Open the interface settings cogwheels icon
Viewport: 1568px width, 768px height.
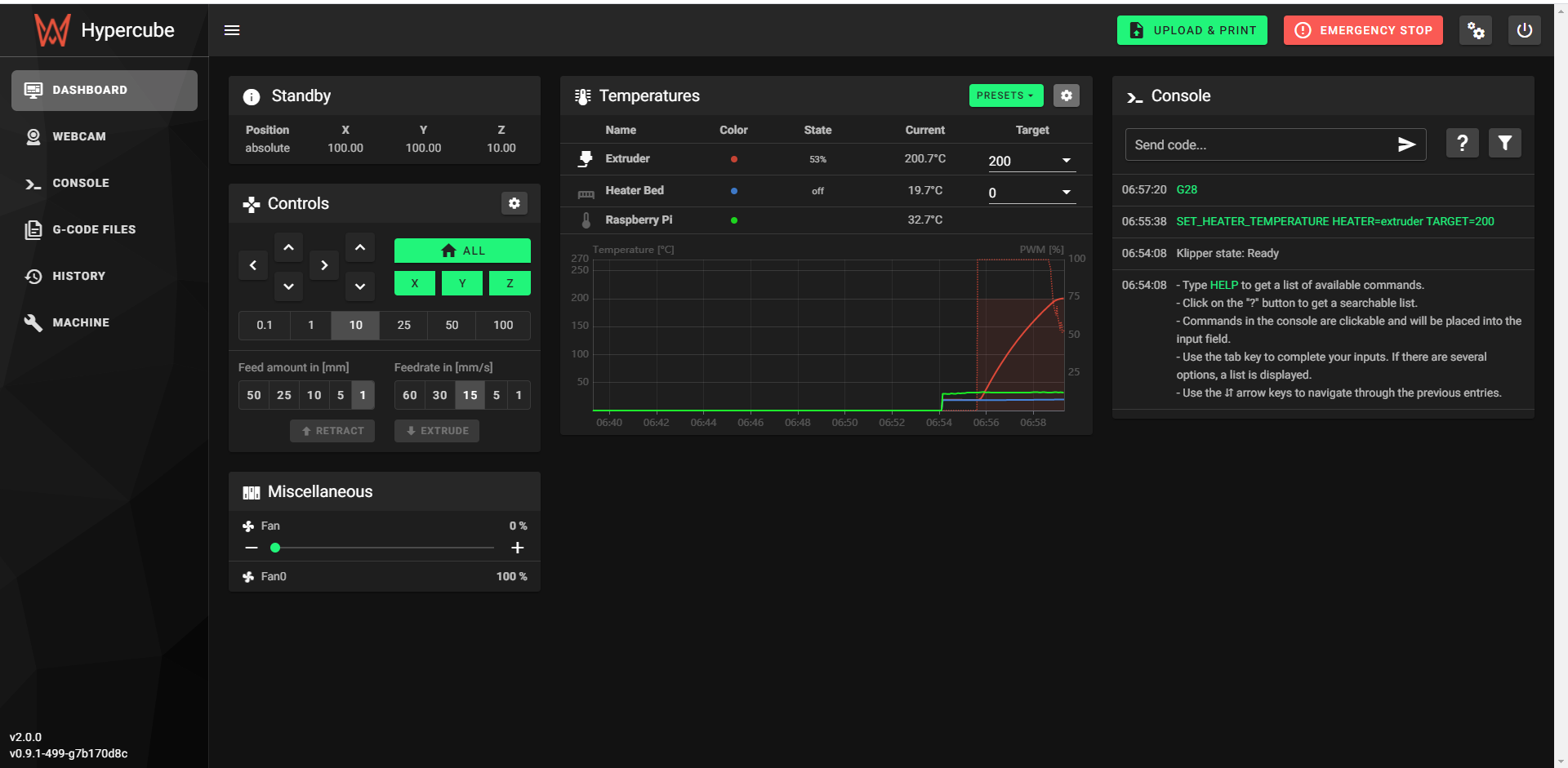1475,30
